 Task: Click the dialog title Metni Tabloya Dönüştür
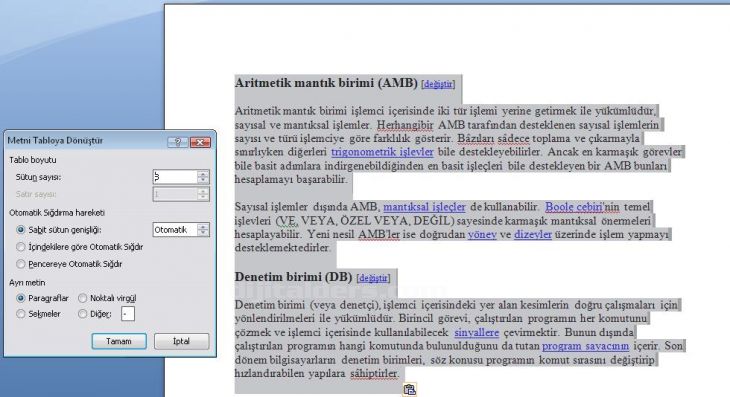tap(55, 141)
